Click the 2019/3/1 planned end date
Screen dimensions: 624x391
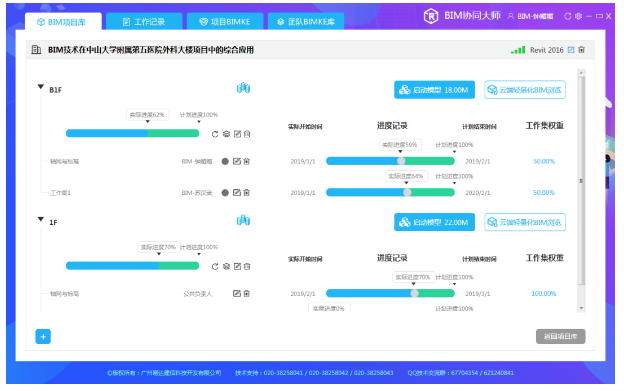click(x=478, y=294)
